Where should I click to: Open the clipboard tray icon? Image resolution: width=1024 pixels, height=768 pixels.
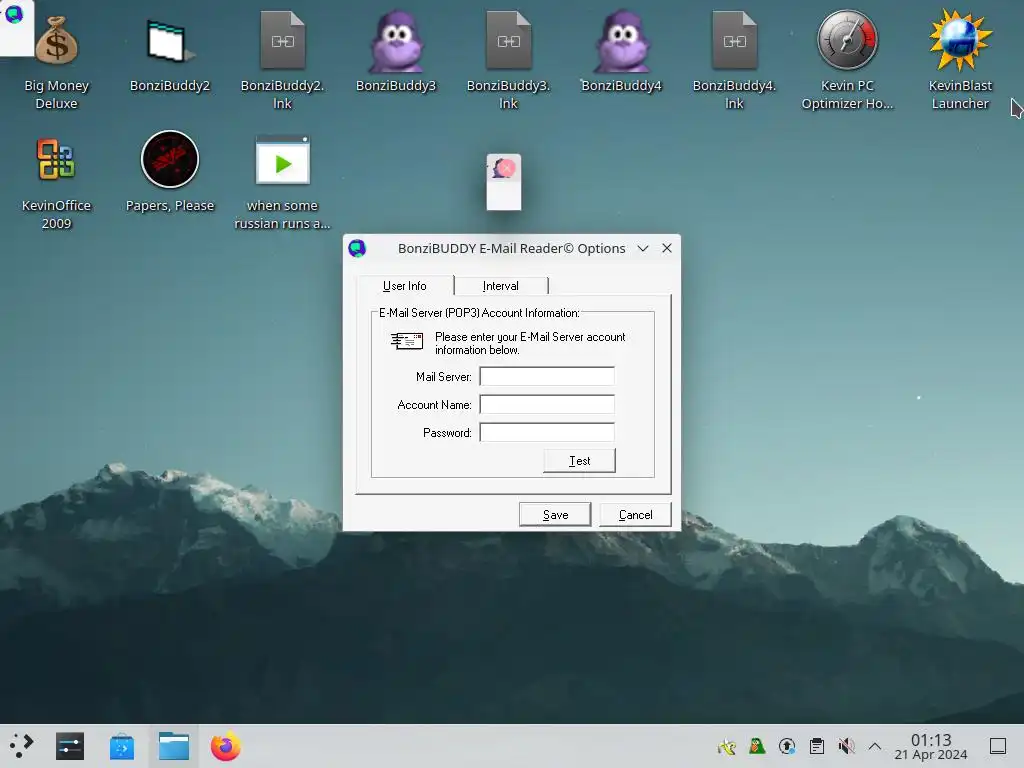tap(816, 746)
